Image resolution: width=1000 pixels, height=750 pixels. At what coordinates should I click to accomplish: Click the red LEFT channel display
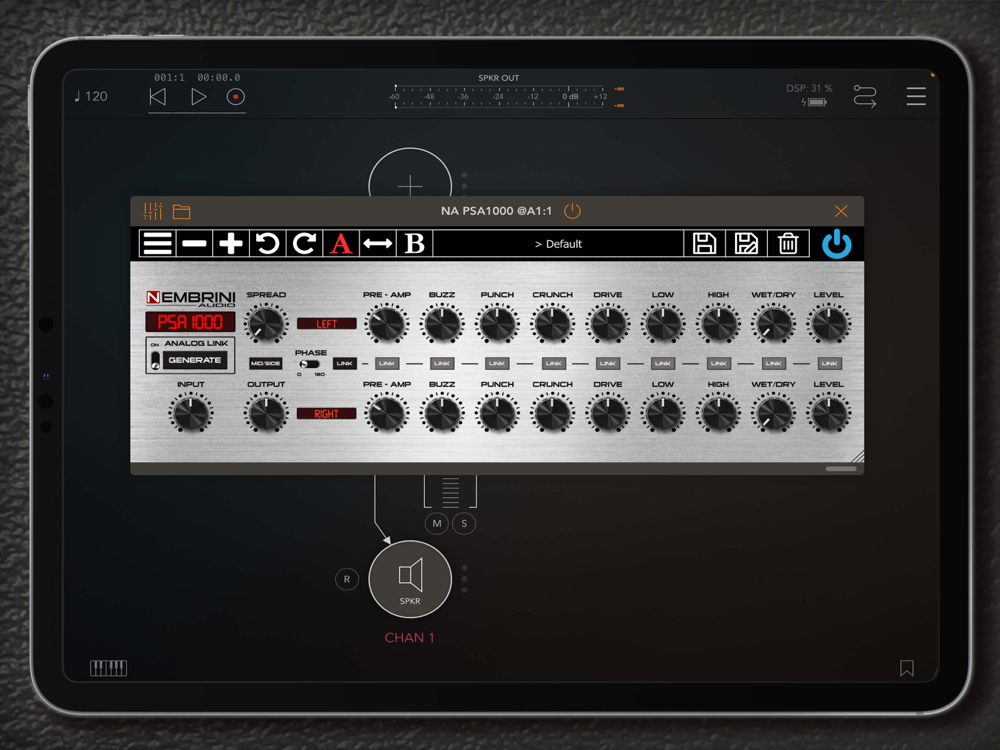[327, 323]
